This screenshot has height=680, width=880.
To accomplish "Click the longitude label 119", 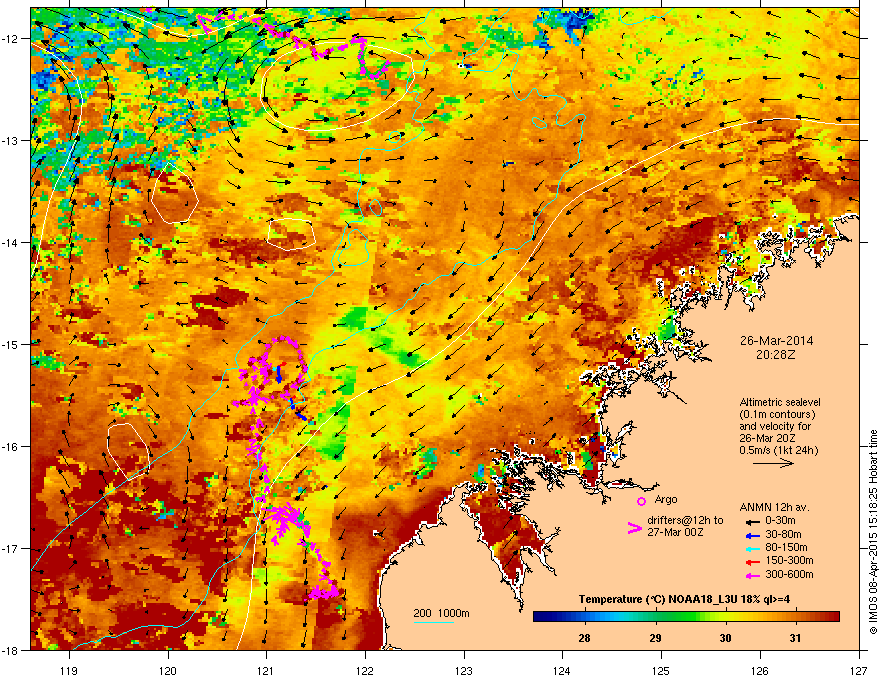I will pos(69,670).
